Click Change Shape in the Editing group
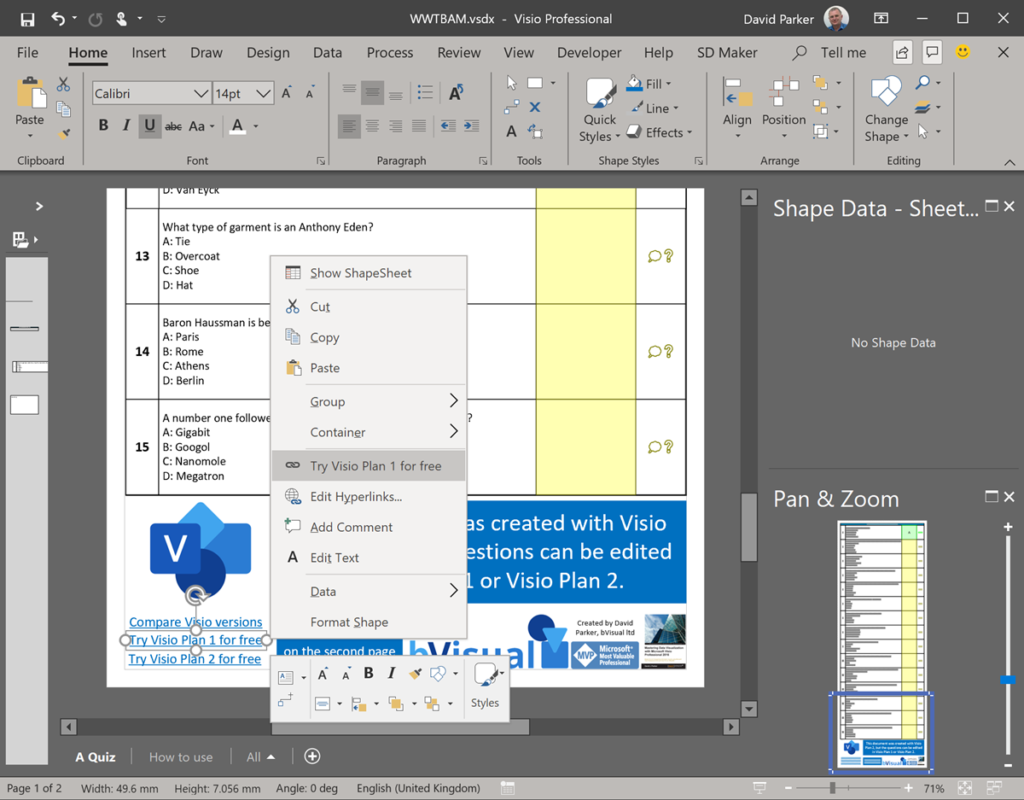 pos(886,100)
